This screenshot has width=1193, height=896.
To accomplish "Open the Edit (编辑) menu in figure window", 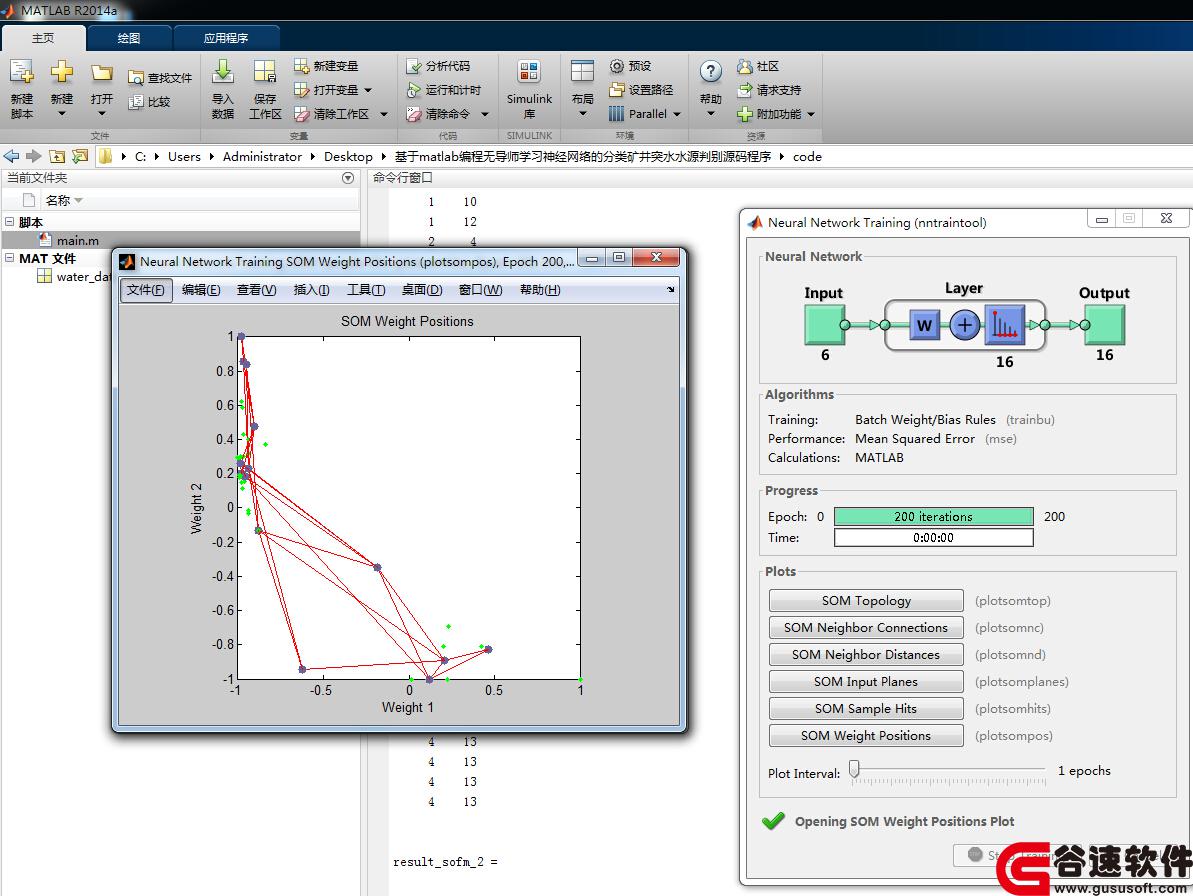I will 201,290.
